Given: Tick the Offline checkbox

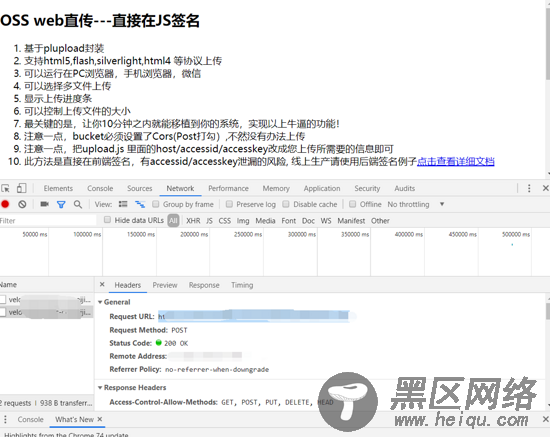Looking at the screenshot, I should pos(353,204).
